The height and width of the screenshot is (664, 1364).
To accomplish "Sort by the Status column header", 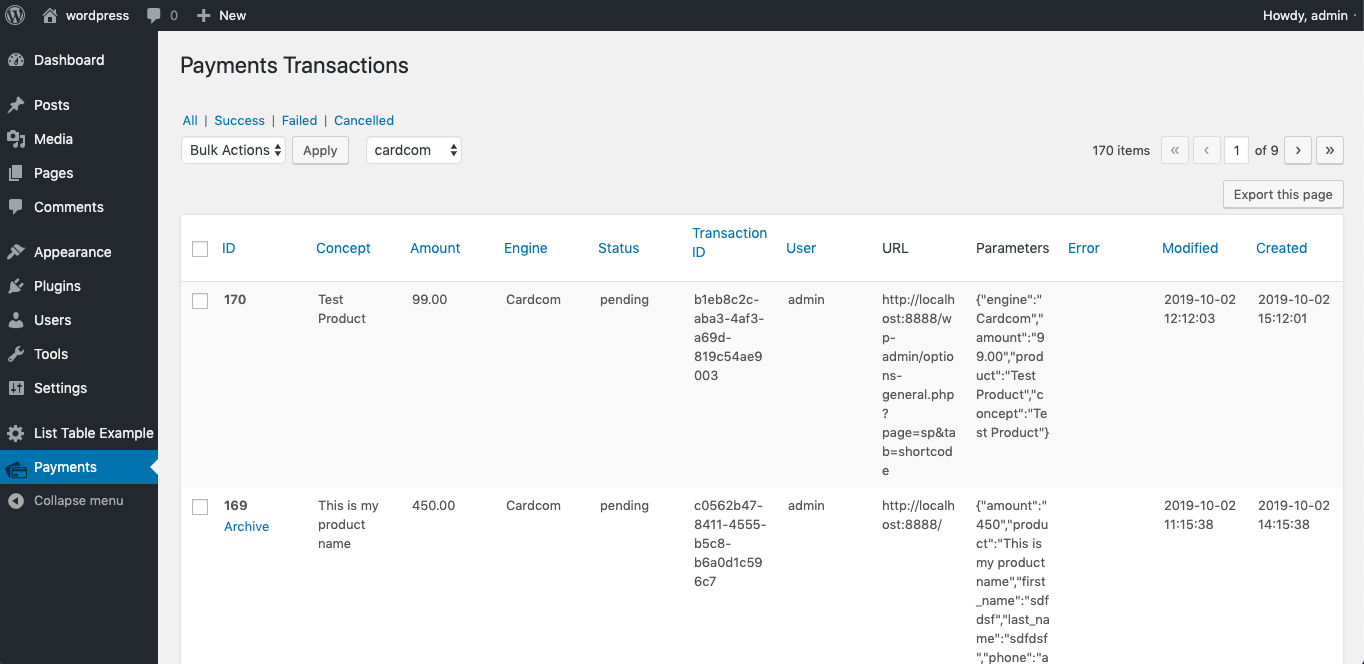I will point(619,248).
